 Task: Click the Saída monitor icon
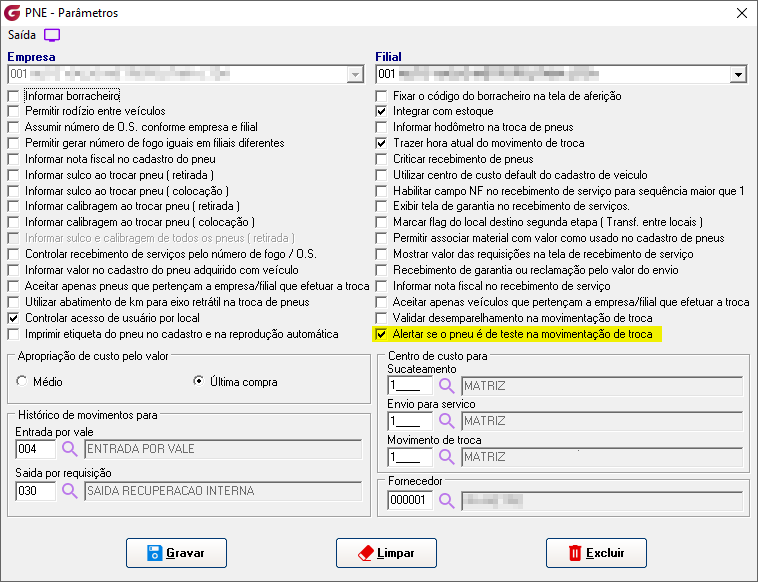point(52,35)
